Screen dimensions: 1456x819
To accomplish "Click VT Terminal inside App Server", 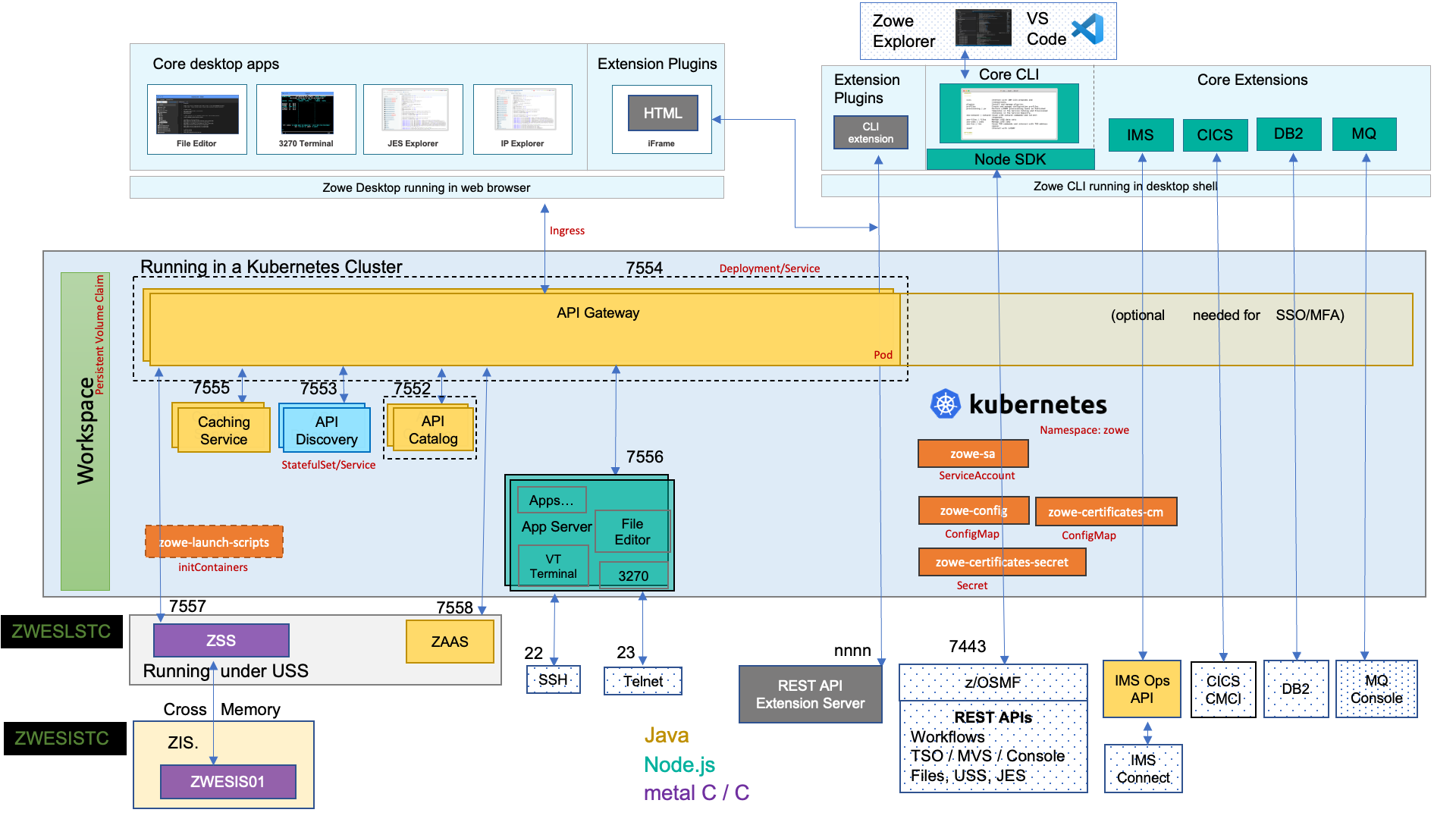I will pyautogui.click(x=553, y=566).
